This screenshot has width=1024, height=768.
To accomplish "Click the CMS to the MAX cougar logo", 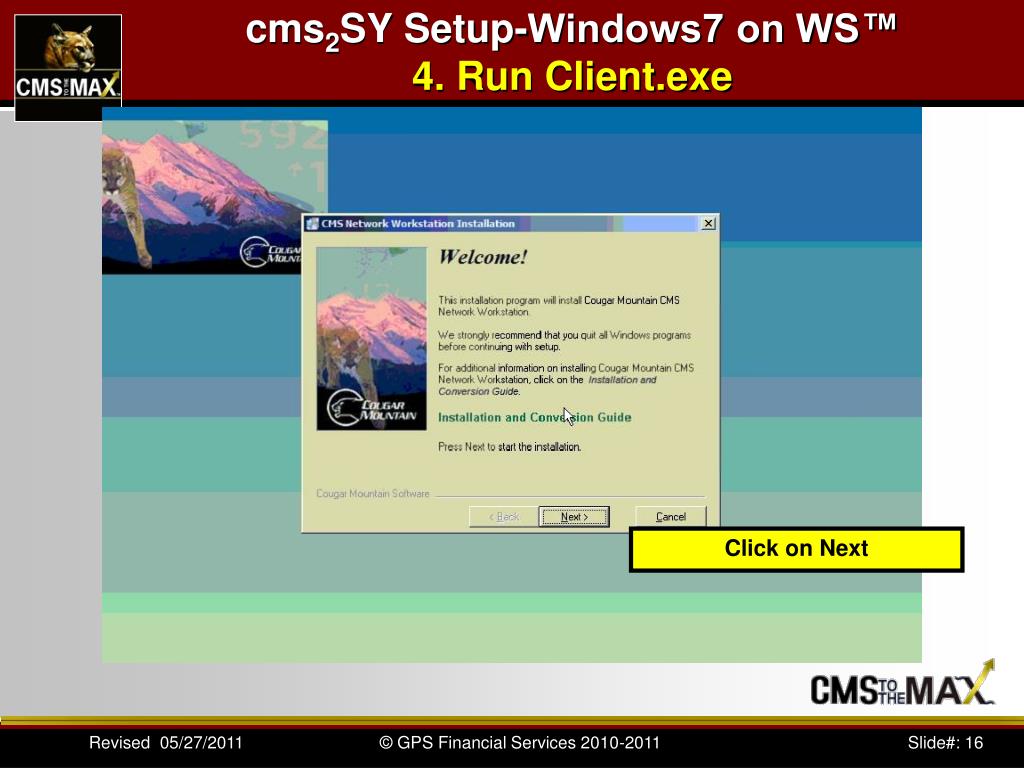I will pyautogui.click(x=68, y=67).
